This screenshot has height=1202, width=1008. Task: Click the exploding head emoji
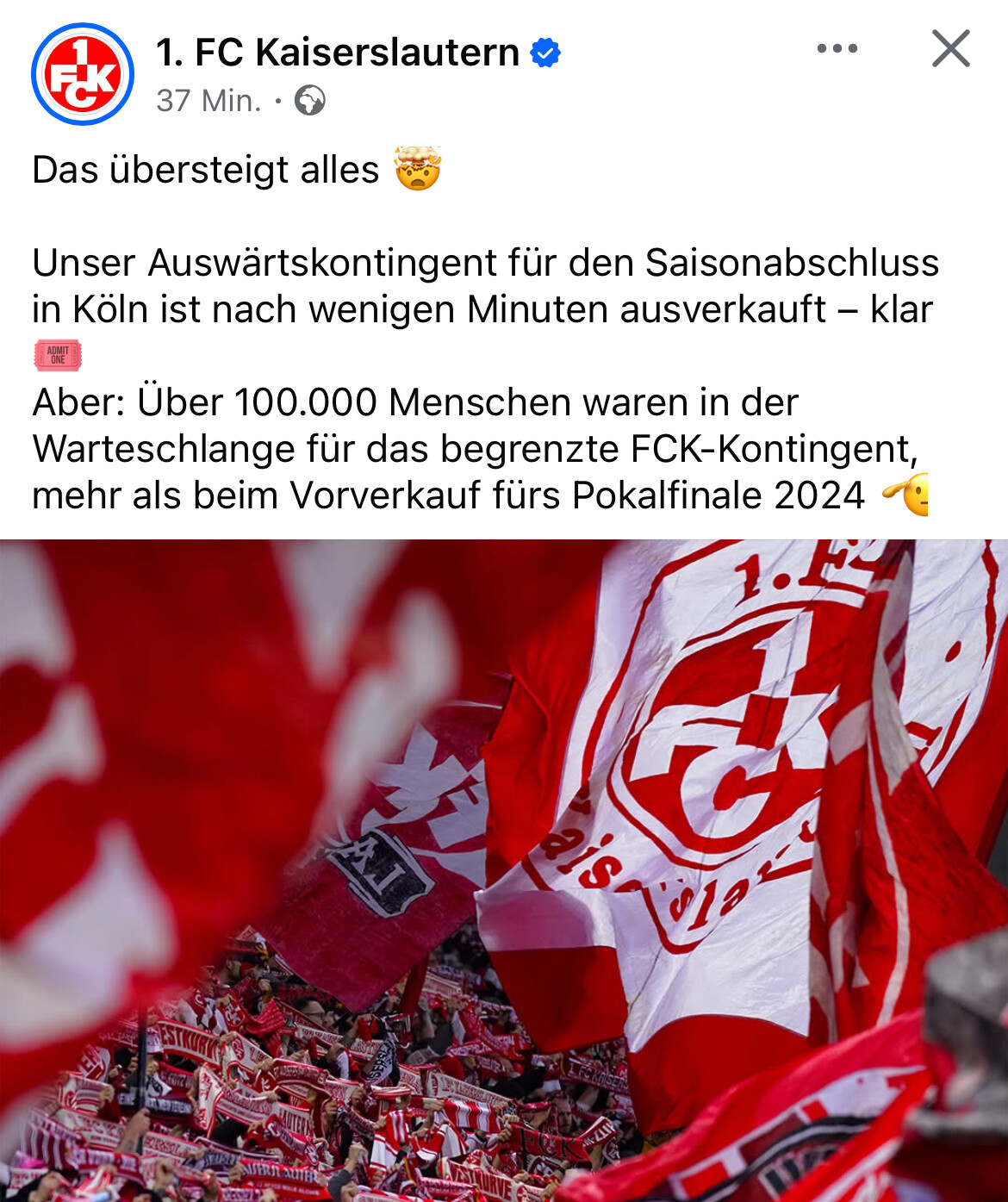pos(418,169)
